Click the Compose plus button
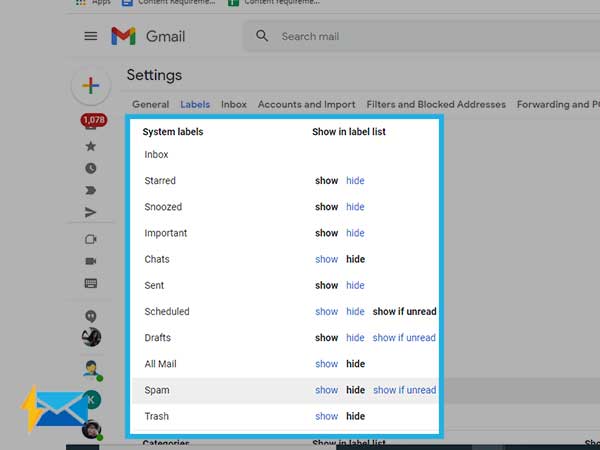 point(91,85)
